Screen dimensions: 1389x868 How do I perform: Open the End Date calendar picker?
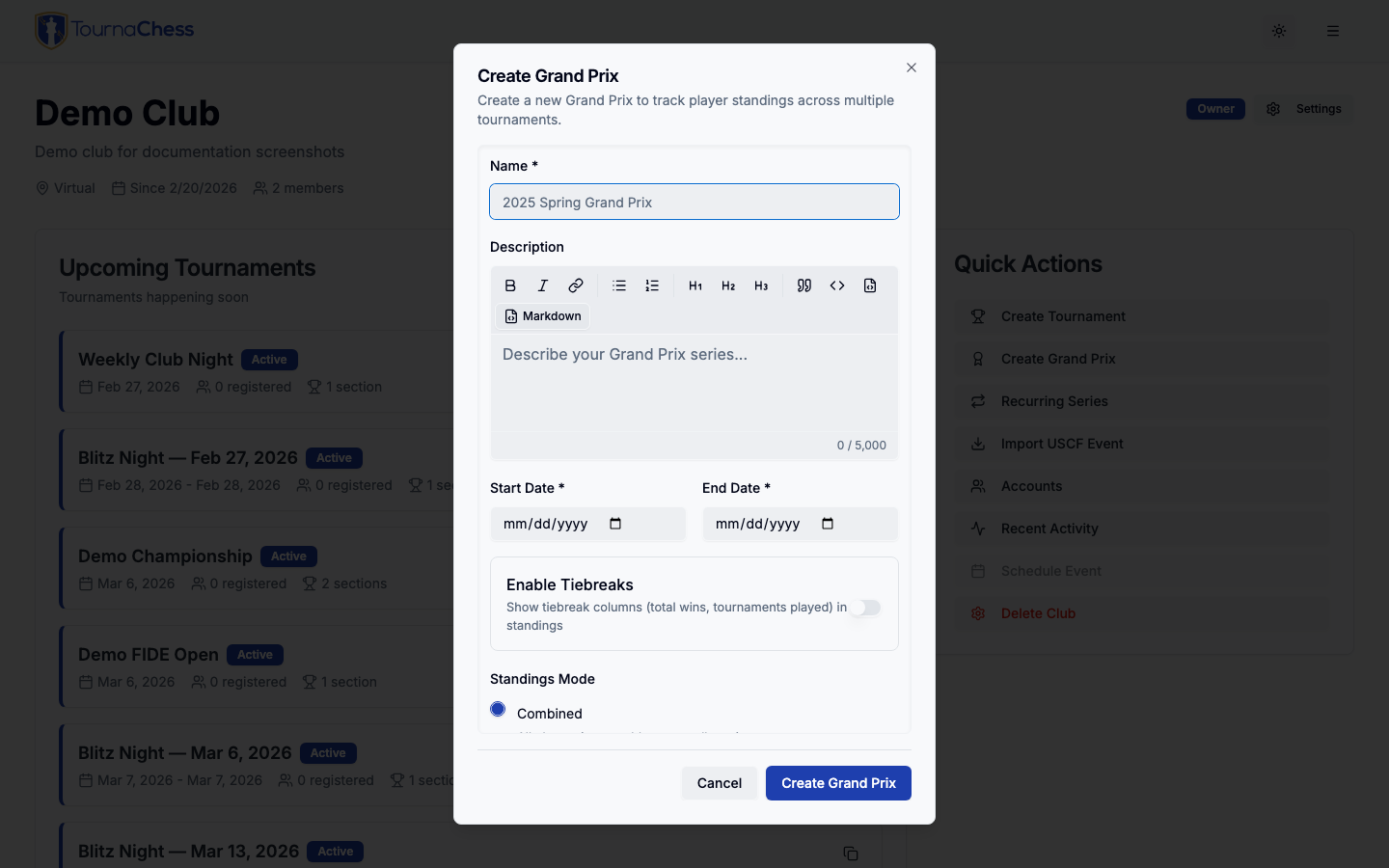[x=828, y=524]
